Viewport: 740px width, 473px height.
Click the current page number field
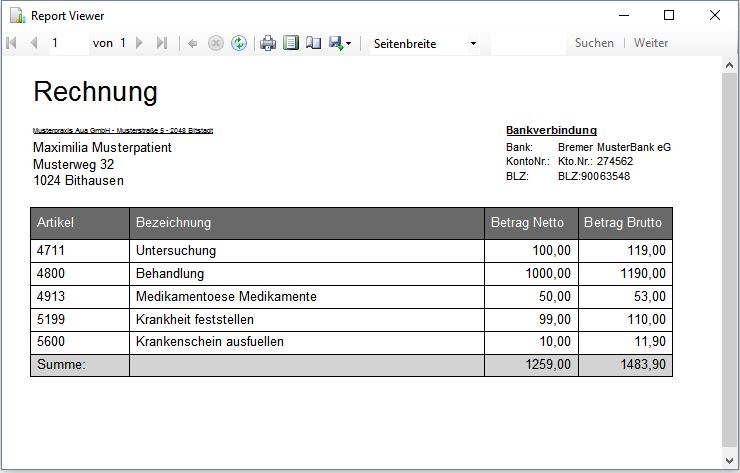coord(66,43)
